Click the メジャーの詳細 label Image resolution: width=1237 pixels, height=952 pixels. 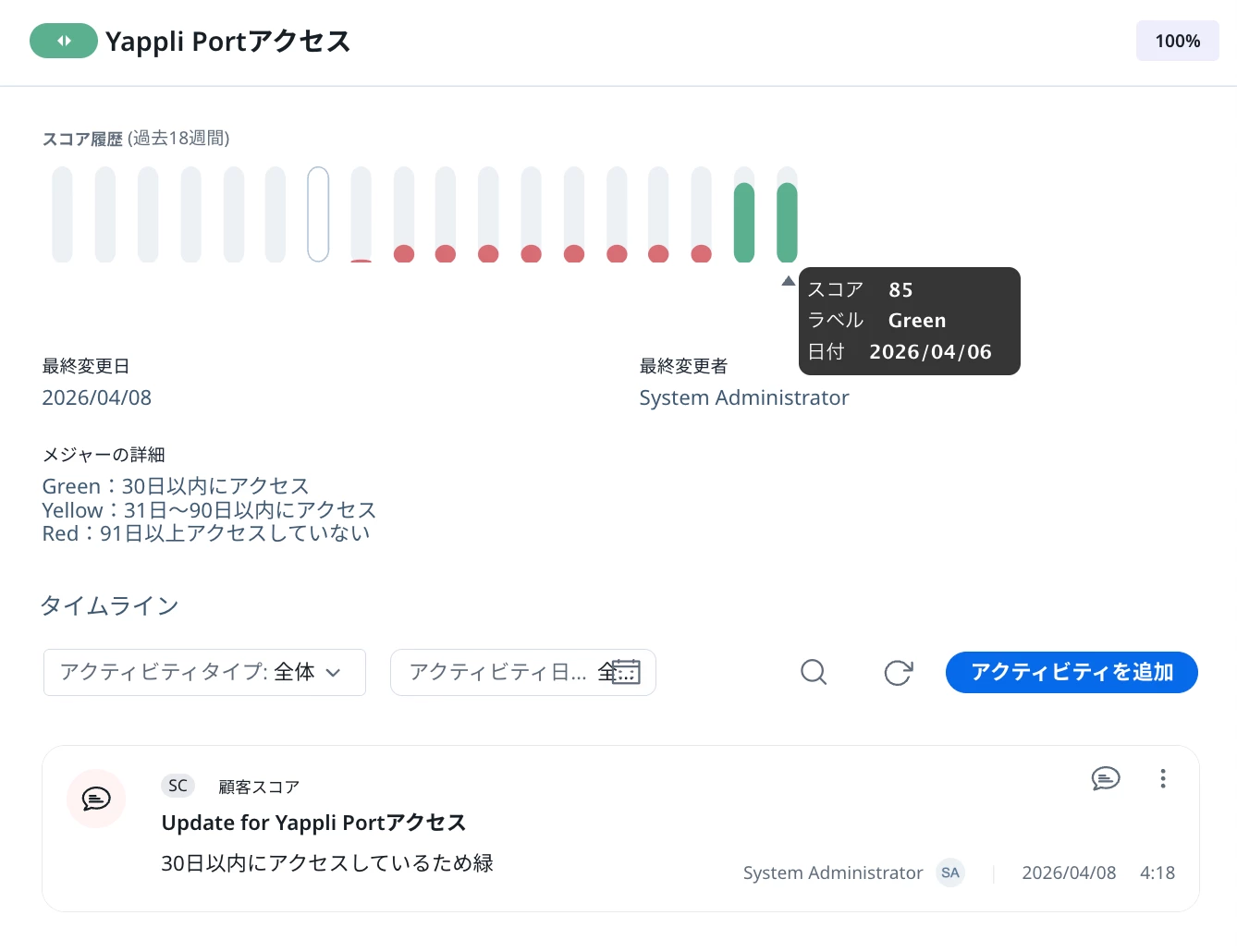tap(104, 455)
